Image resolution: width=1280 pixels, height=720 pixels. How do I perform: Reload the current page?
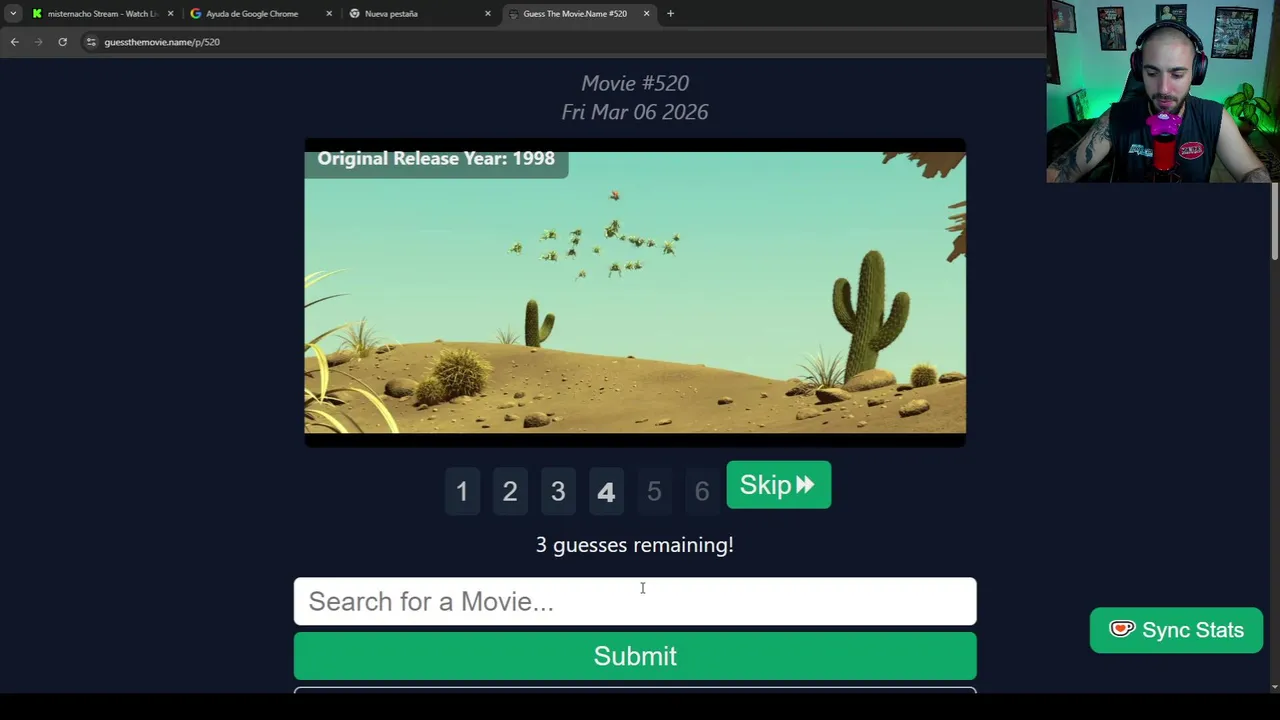62,42
